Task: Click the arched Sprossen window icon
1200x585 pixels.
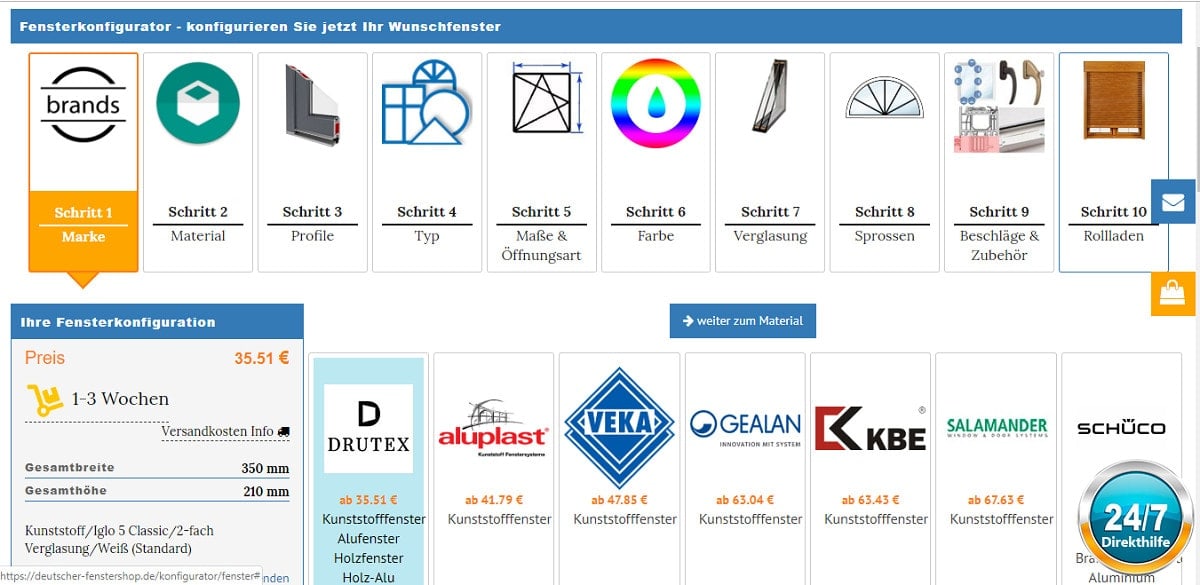Action: [884, 97]
